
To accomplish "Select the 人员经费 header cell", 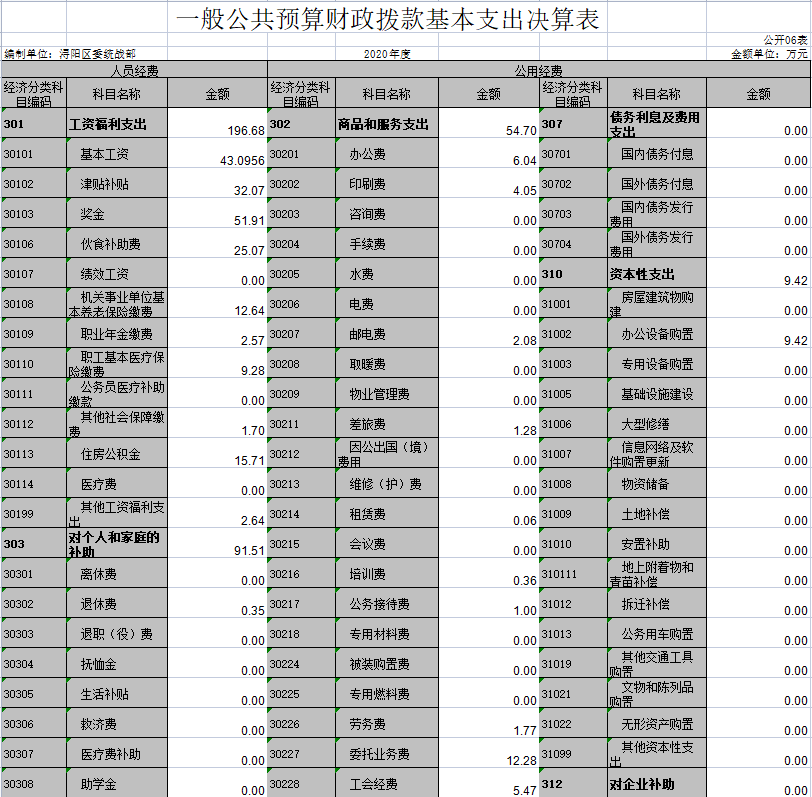I will 133,70.
